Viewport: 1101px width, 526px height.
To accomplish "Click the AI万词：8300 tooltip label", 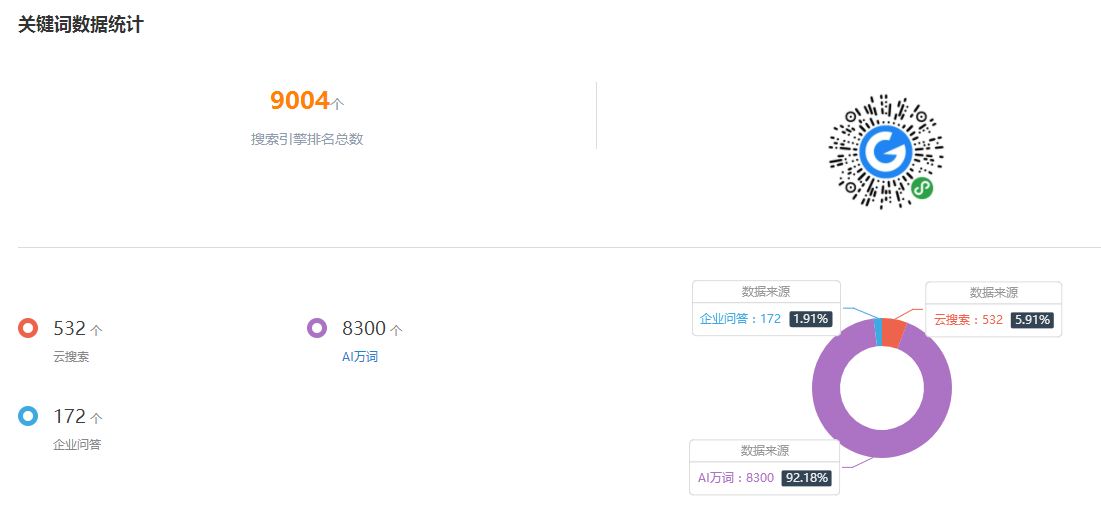I will tap(736, 478).
